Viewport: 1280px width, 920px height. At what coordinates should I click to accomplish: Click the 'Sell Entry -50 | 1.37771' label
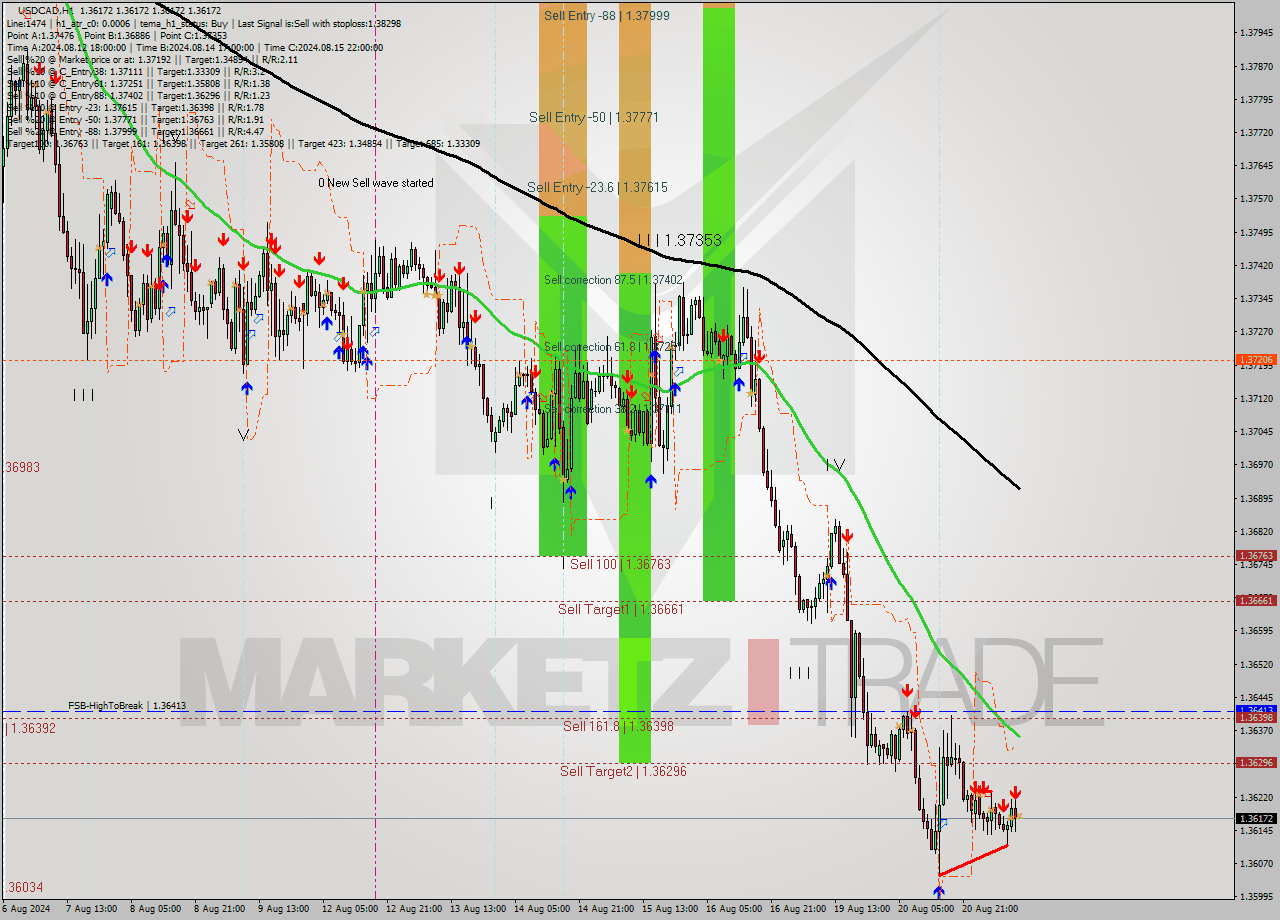point(594,117)
